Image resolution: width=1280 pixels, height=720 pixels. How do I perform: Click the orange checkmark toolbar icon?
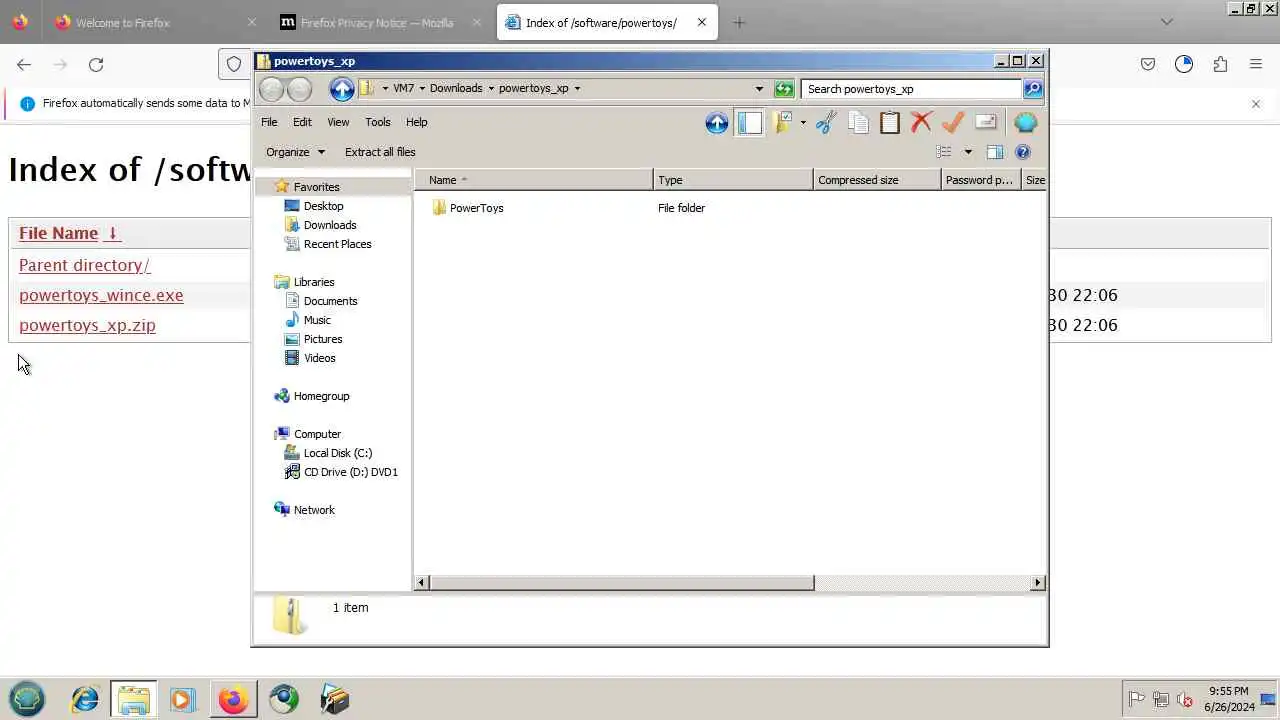pyautogui.click(x=953, y=123)
